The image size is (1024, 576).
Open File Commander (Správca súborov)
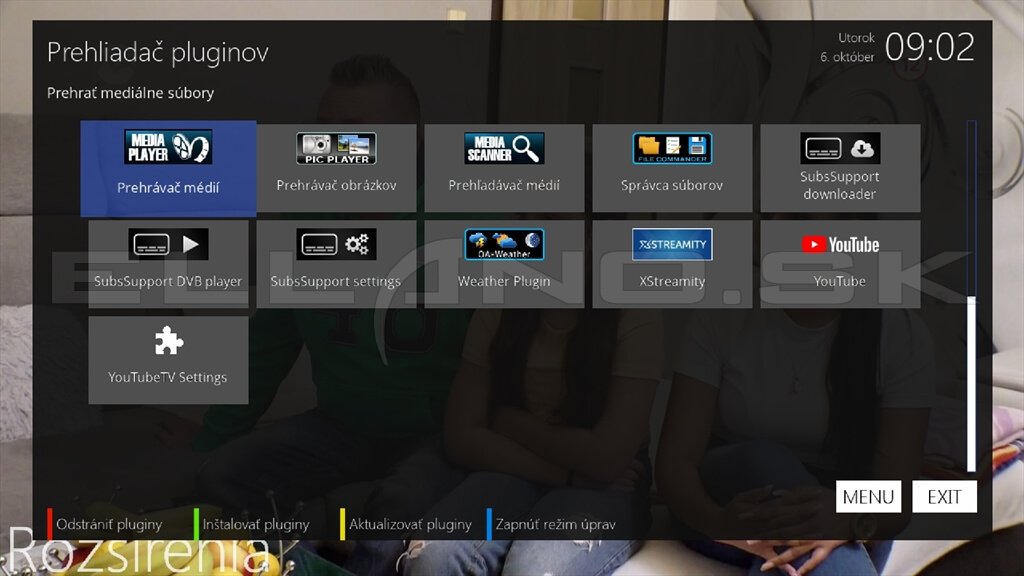672,168
